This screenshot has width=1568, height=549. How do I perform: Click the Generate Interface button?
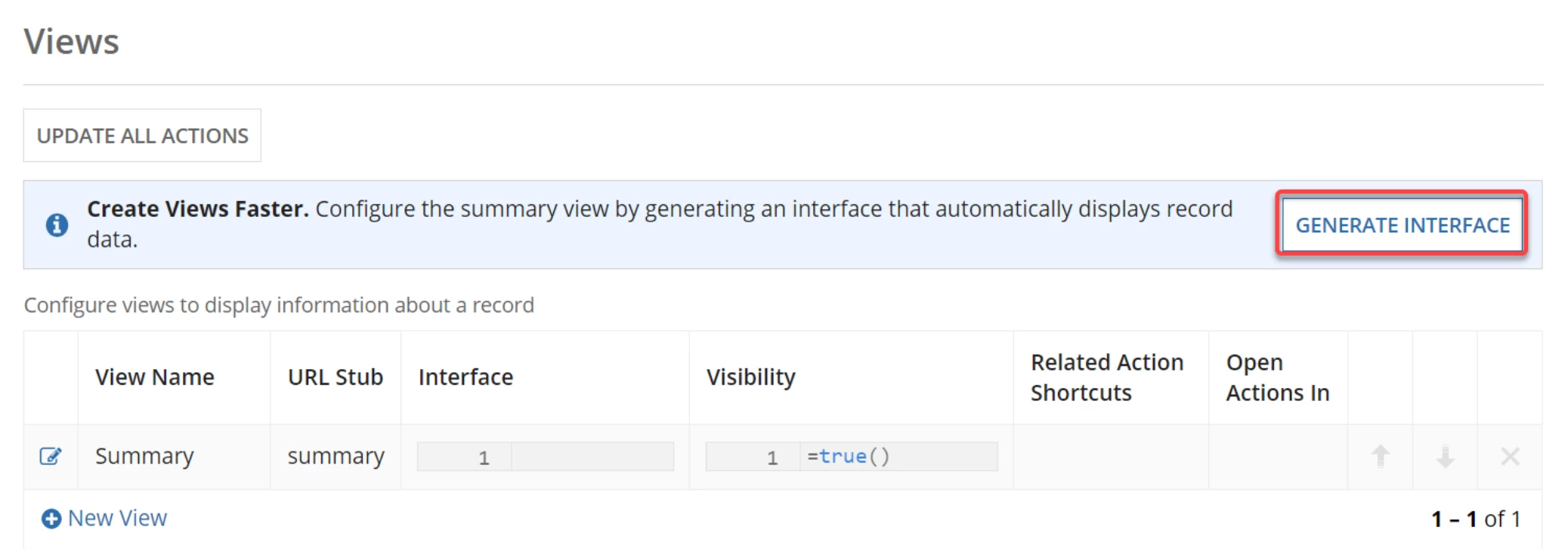(1403, 225)
